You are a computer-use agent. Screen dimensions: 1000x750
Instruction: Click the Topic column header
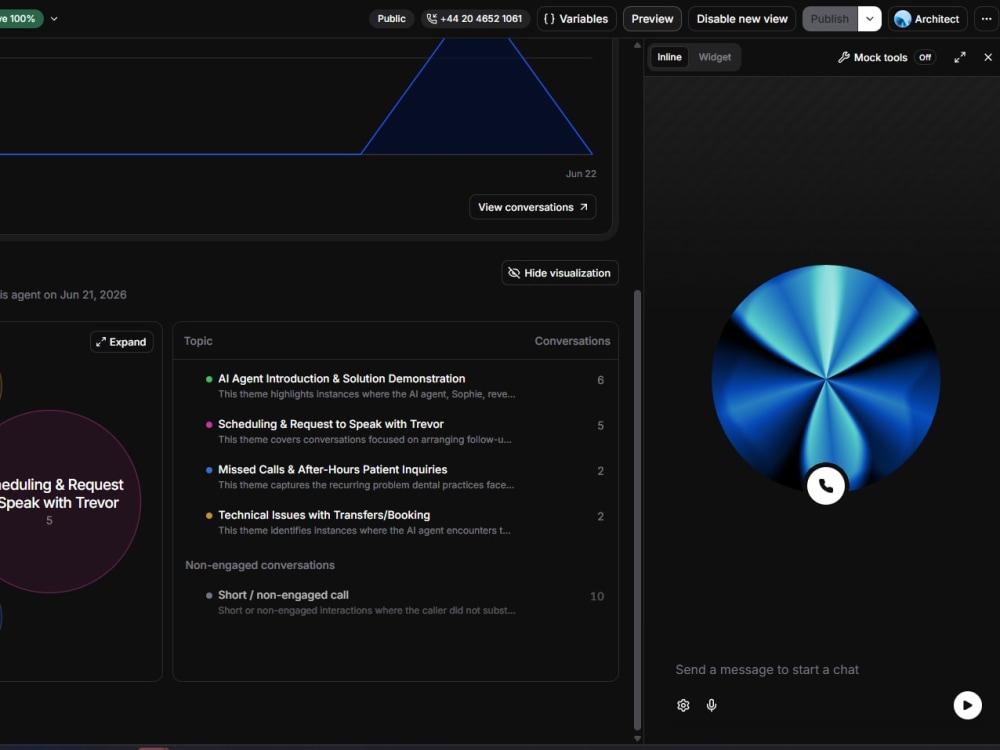click(198, 341)
